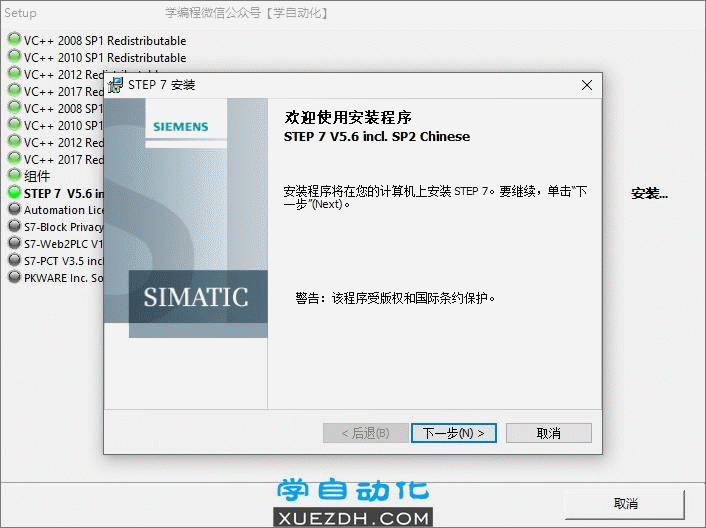Click 取消 in the background Setup window
The image size is (706, 528).
tap(625, 504)
